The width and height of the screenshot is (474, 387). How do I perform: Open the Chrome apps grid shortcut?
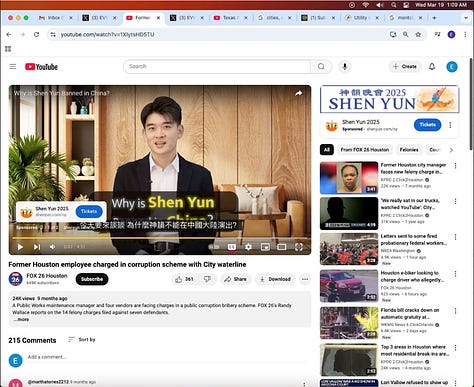click(8, 49)
